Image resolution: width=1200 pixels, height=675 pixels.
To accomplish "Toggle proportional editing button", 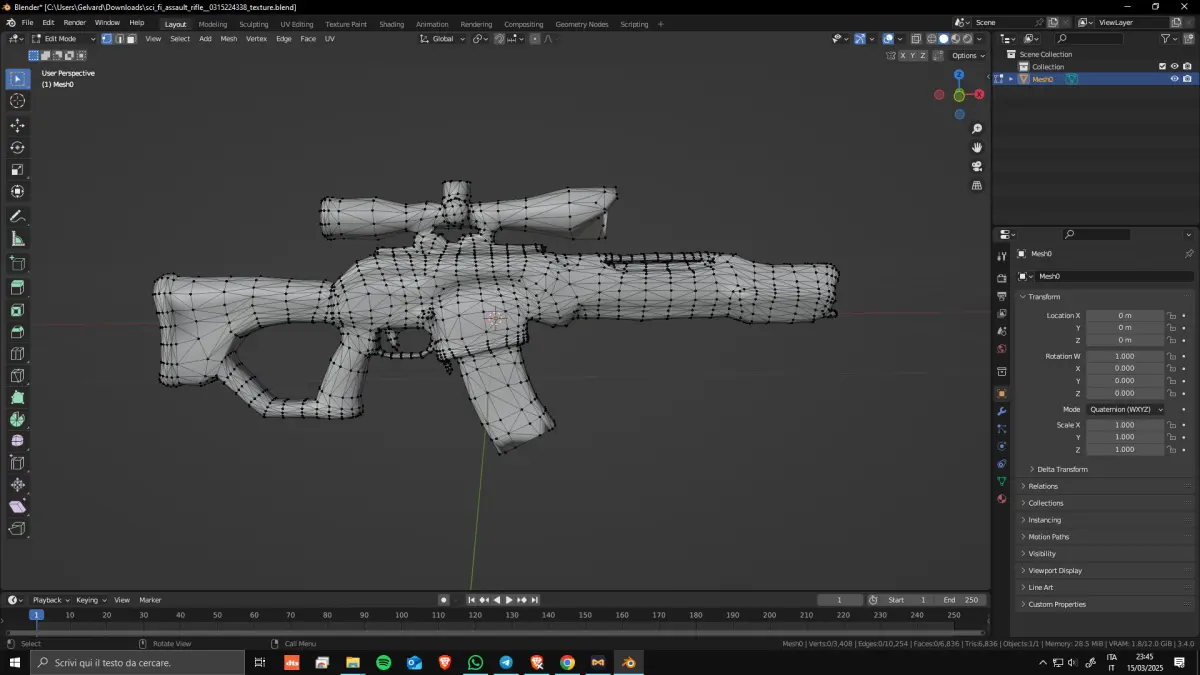I will pyautogui.click(x=535, y=39).
